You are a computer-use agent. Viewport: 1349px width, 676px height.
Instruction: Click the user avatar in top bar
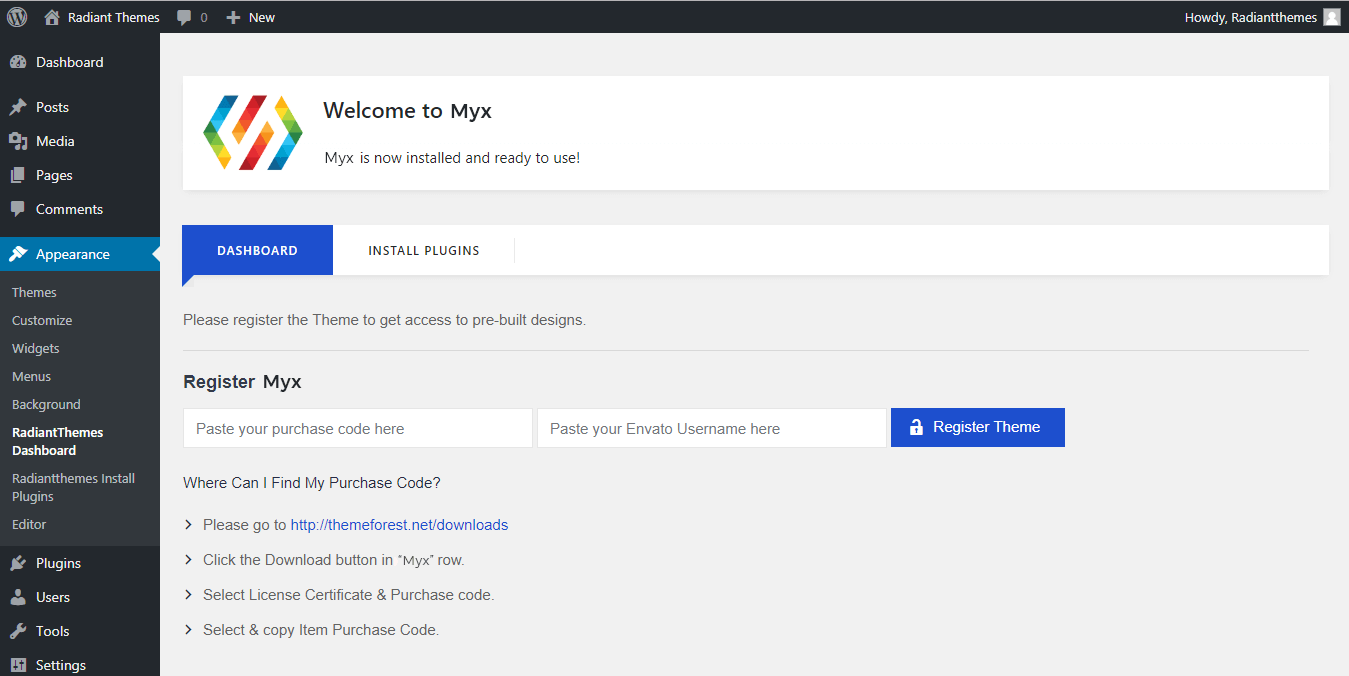pos(1331,17)
